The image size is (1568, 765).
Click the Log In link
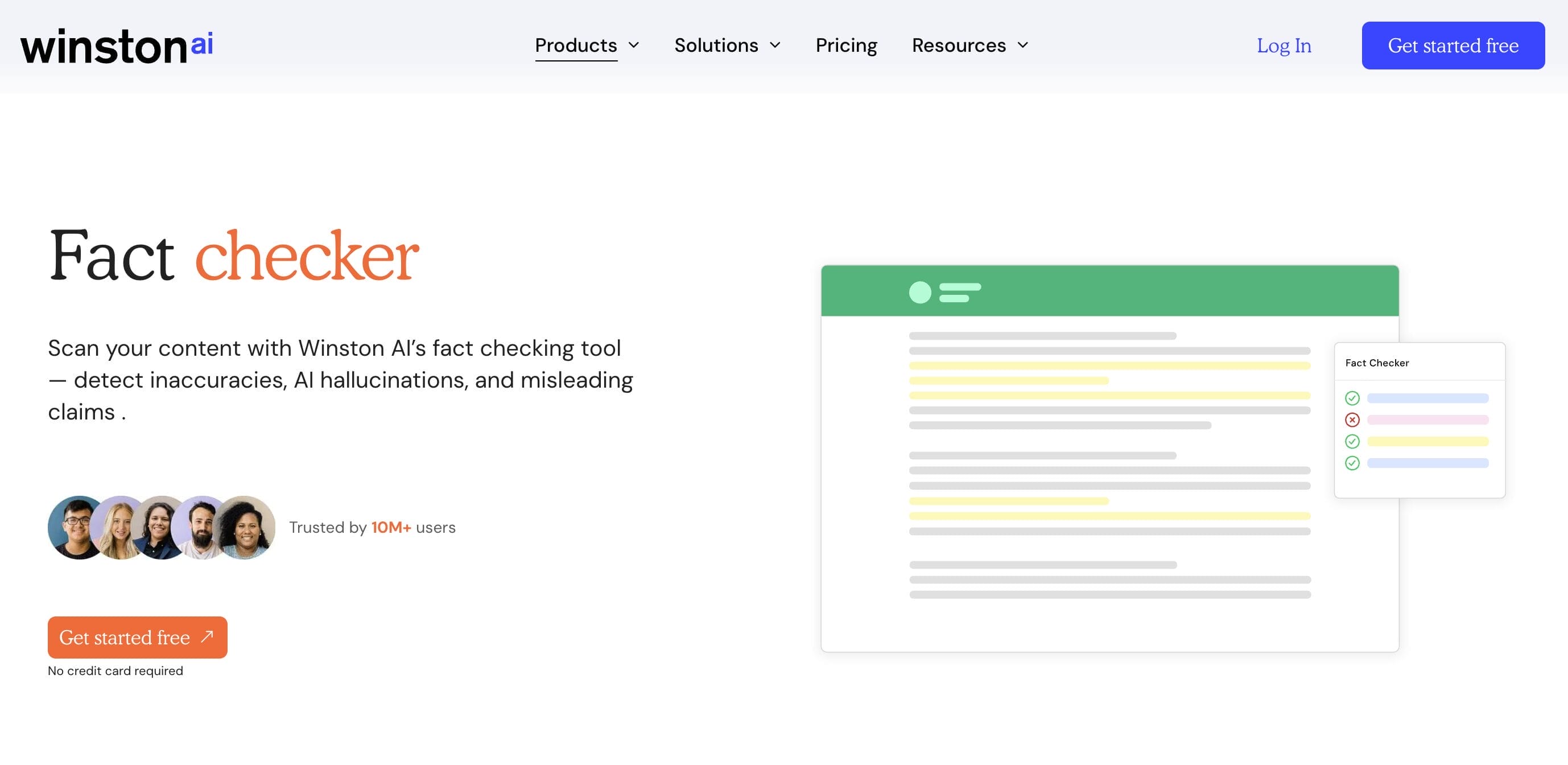1284,46
